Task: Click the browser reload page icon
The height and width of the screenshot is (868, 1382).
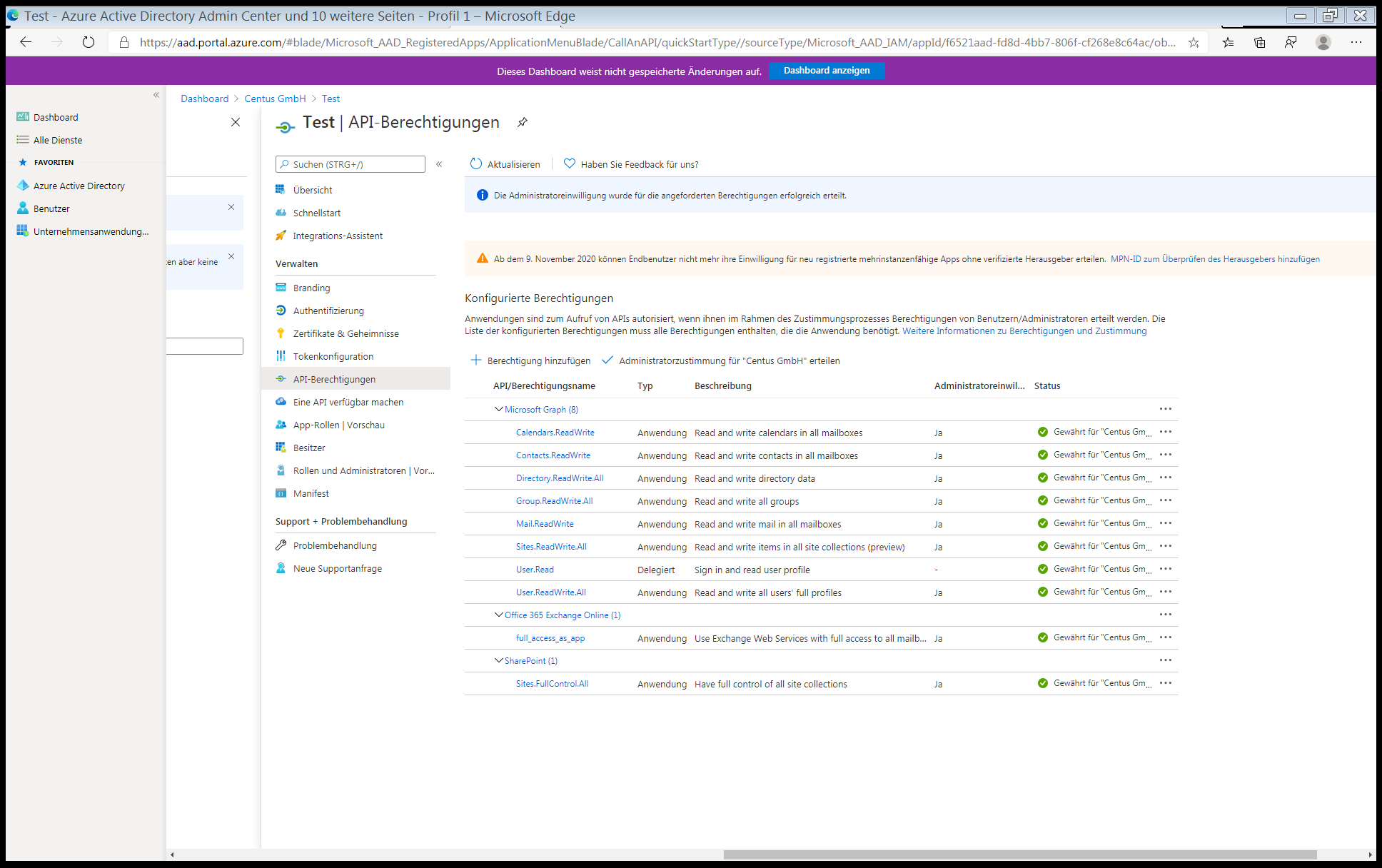Action: 89,42
